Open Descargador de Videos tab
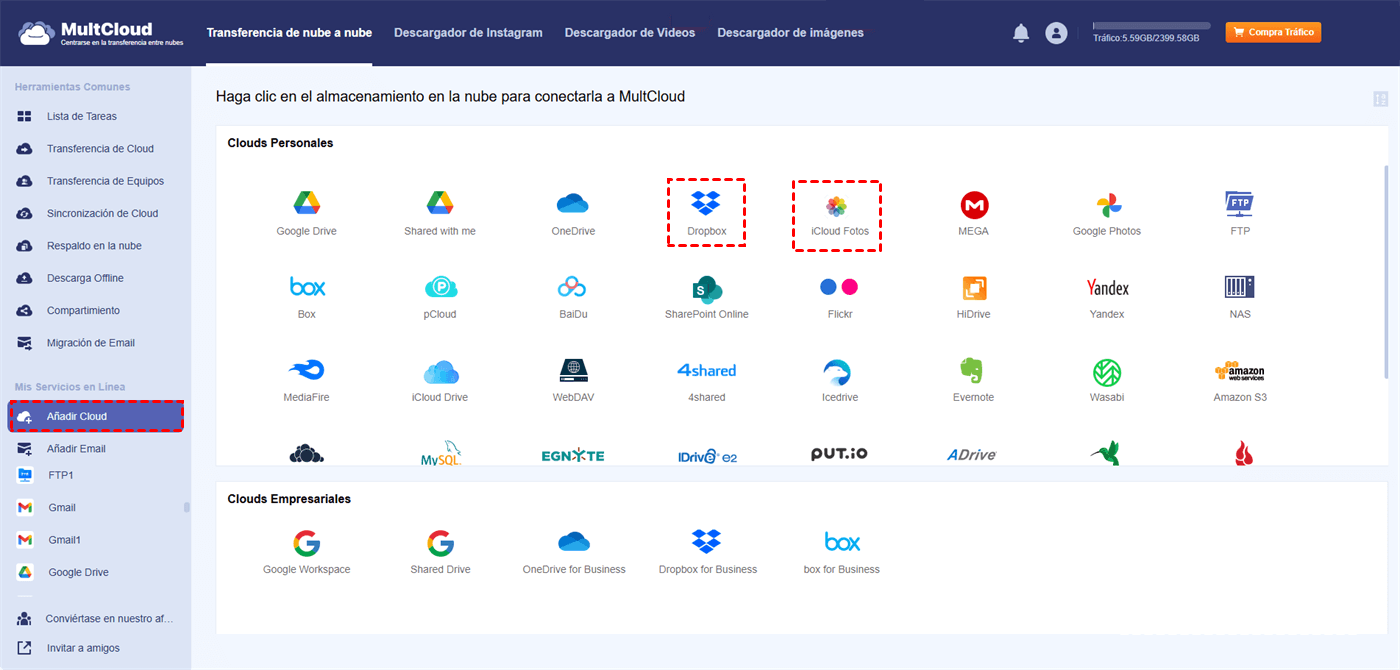The image size is (1400, 670). tap(630, 33)
